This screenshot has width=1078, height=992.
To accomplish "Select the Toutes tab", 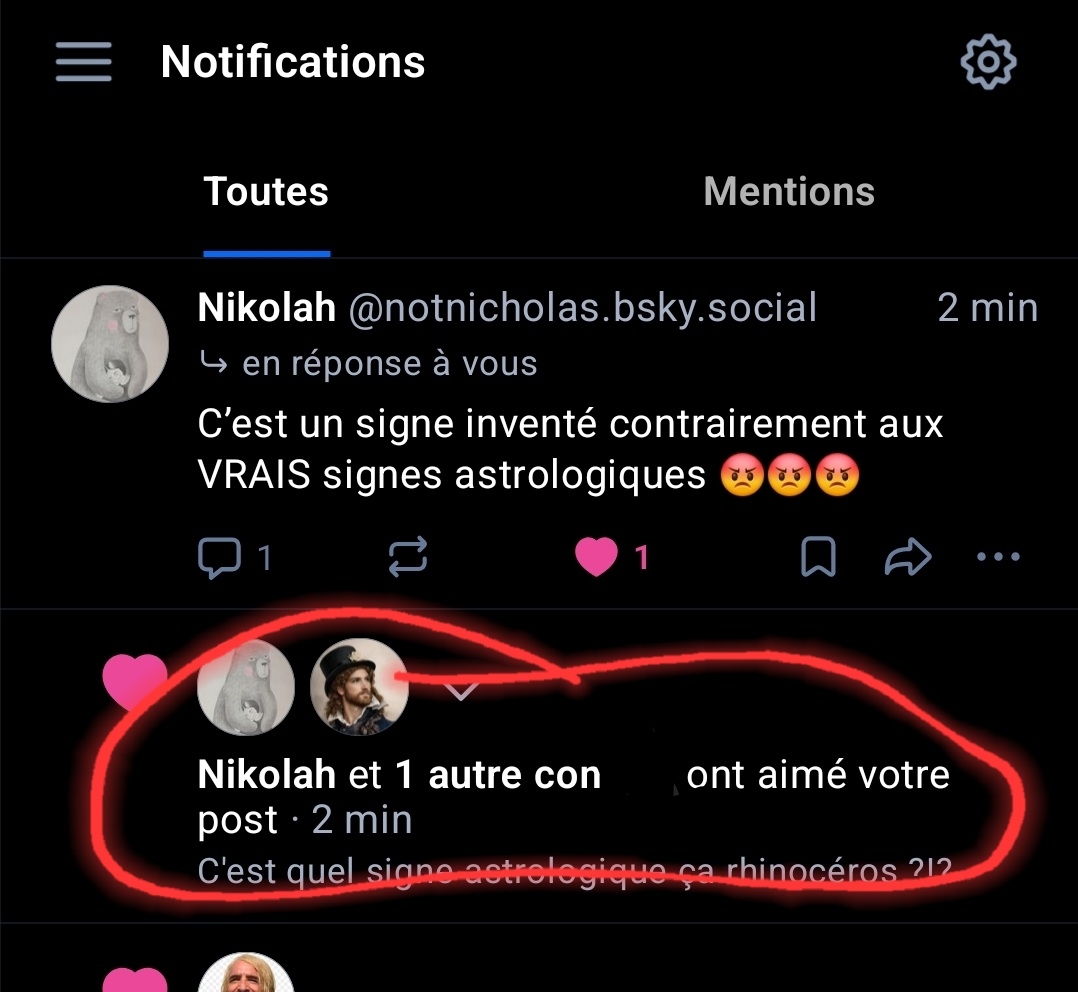I will pyautogui.click(x=266, y=192).
